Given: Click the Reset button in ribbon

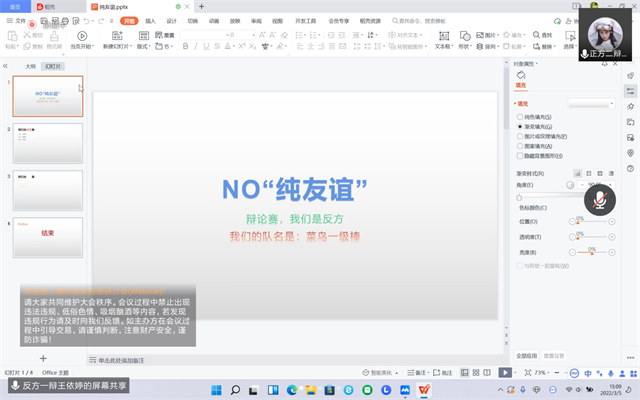Looking at the screenshot, I should pyautogui.click(x=165, y=35).
